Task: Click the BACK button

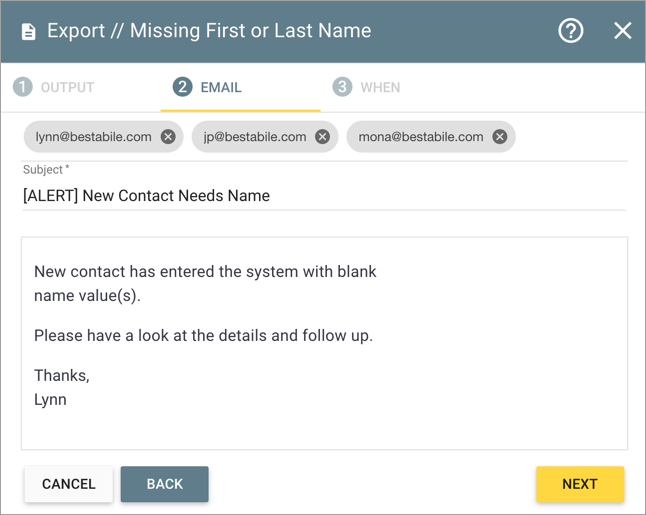Action: (165, 484)
